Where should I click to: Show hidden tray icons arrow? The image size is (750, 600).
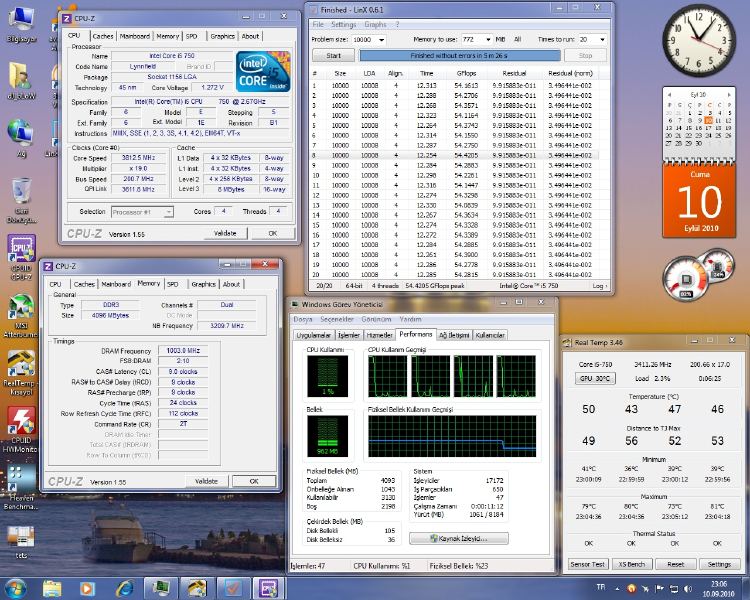tap(618, 589)
